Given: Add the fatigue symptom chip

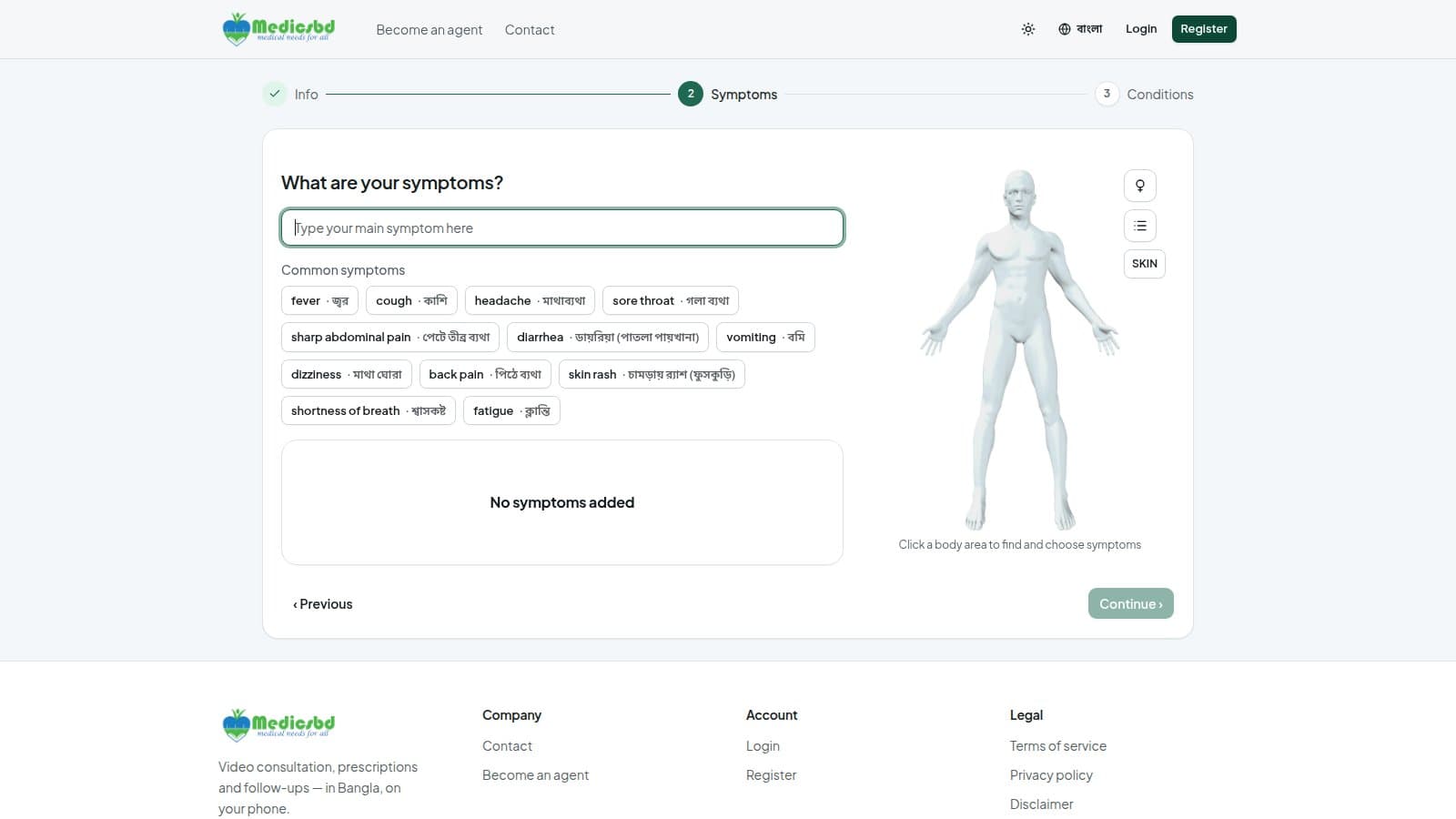Looking at the screenshot, I should coord(511,410).
